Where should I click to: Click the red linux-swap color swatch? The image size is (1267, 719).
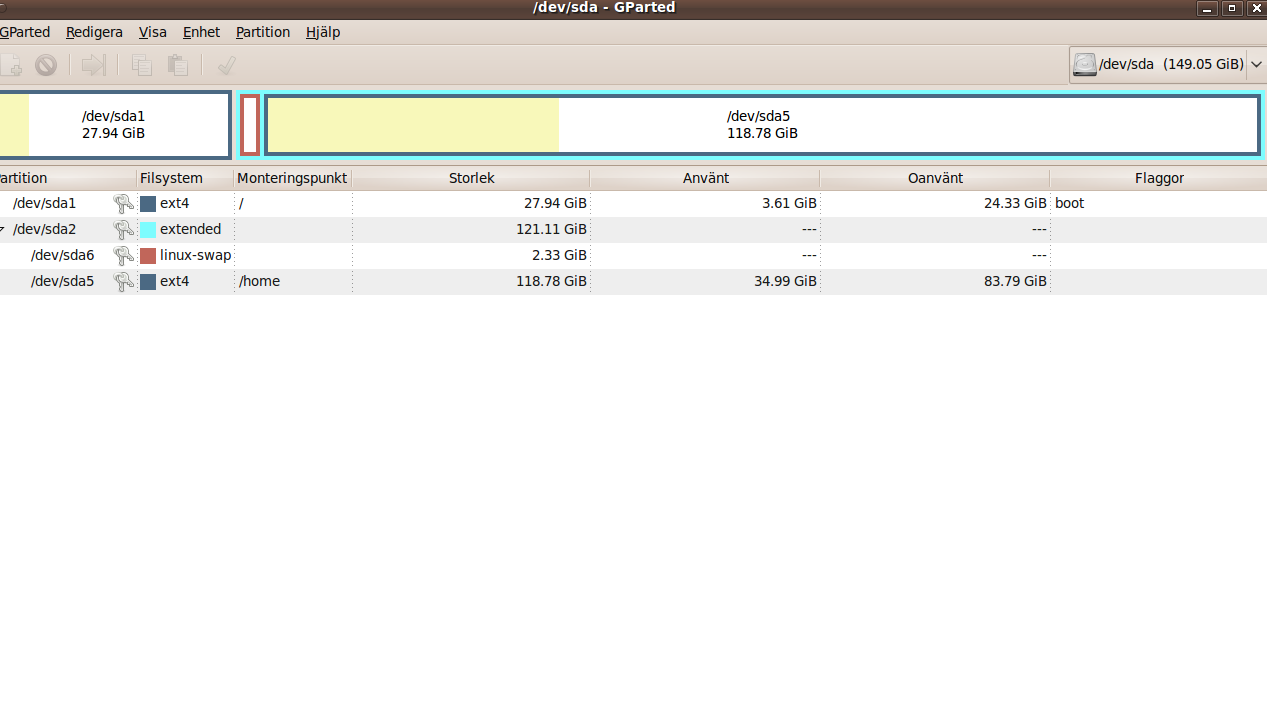pyautogui.click(x=148, y=256)
